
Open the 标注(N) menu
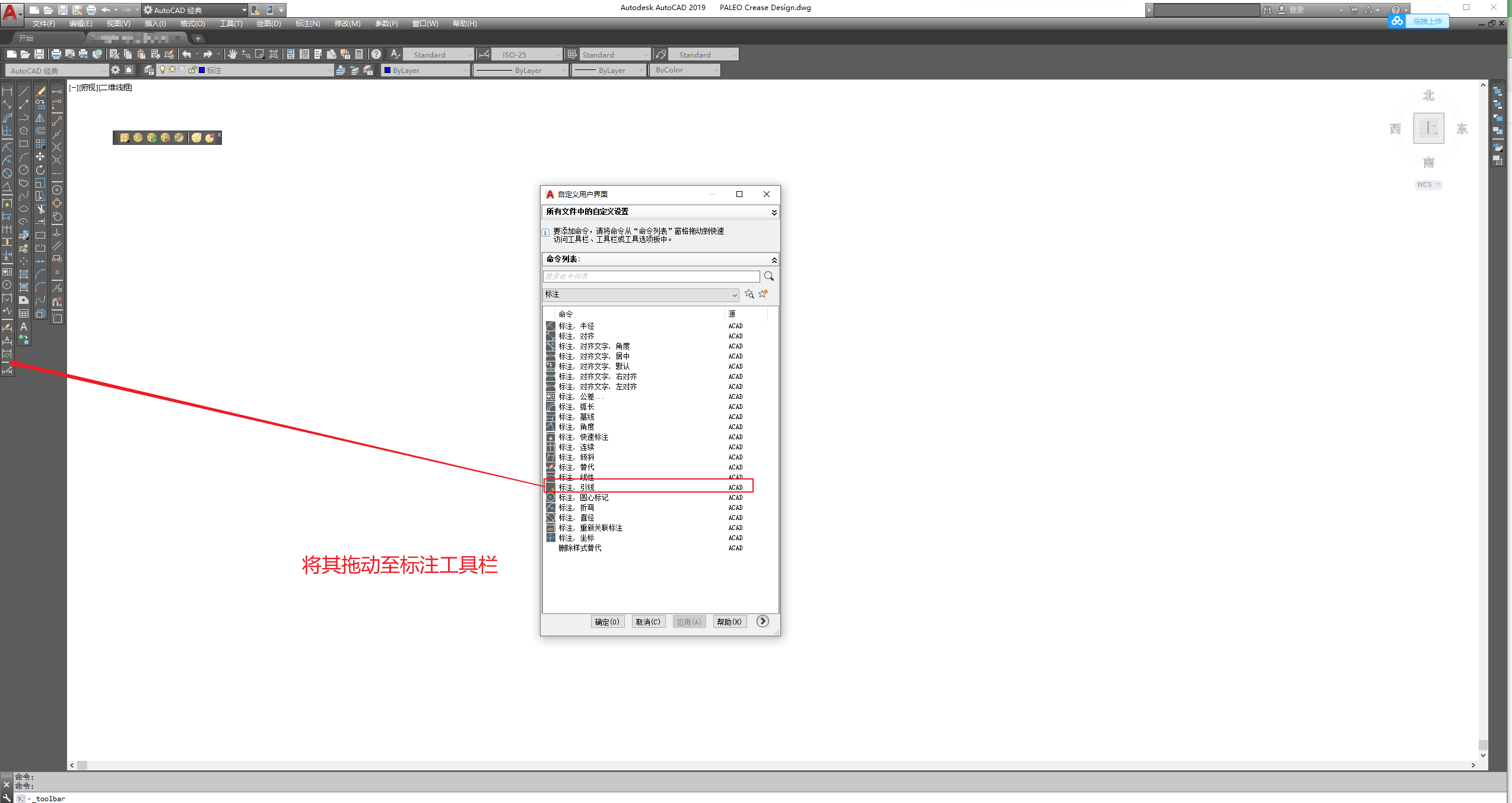(x=307, y=24)
